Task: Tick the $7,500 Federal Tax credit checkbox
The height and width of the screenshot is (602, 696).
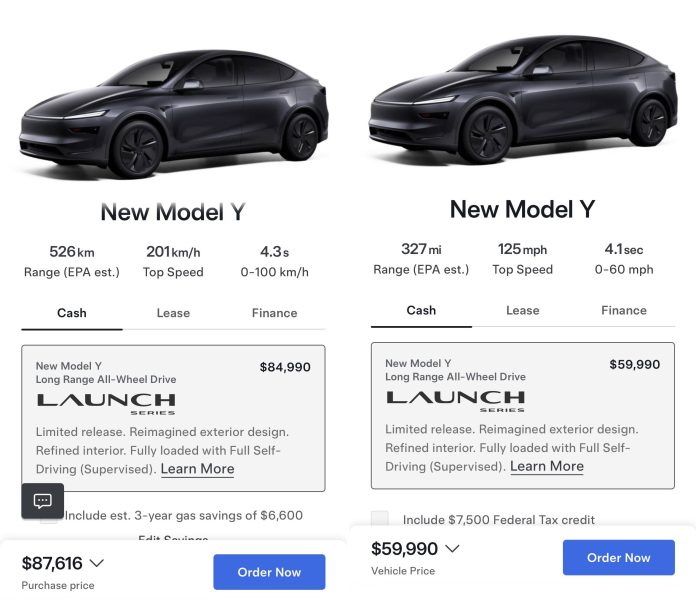Action: (x=380, y=519)
